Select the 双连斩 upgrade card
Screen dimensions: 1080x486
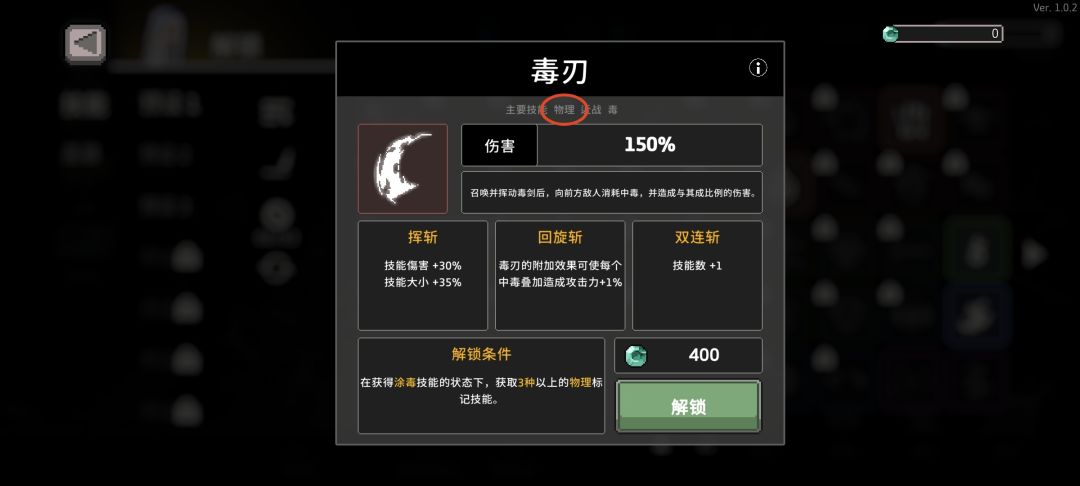pos(697,275)
